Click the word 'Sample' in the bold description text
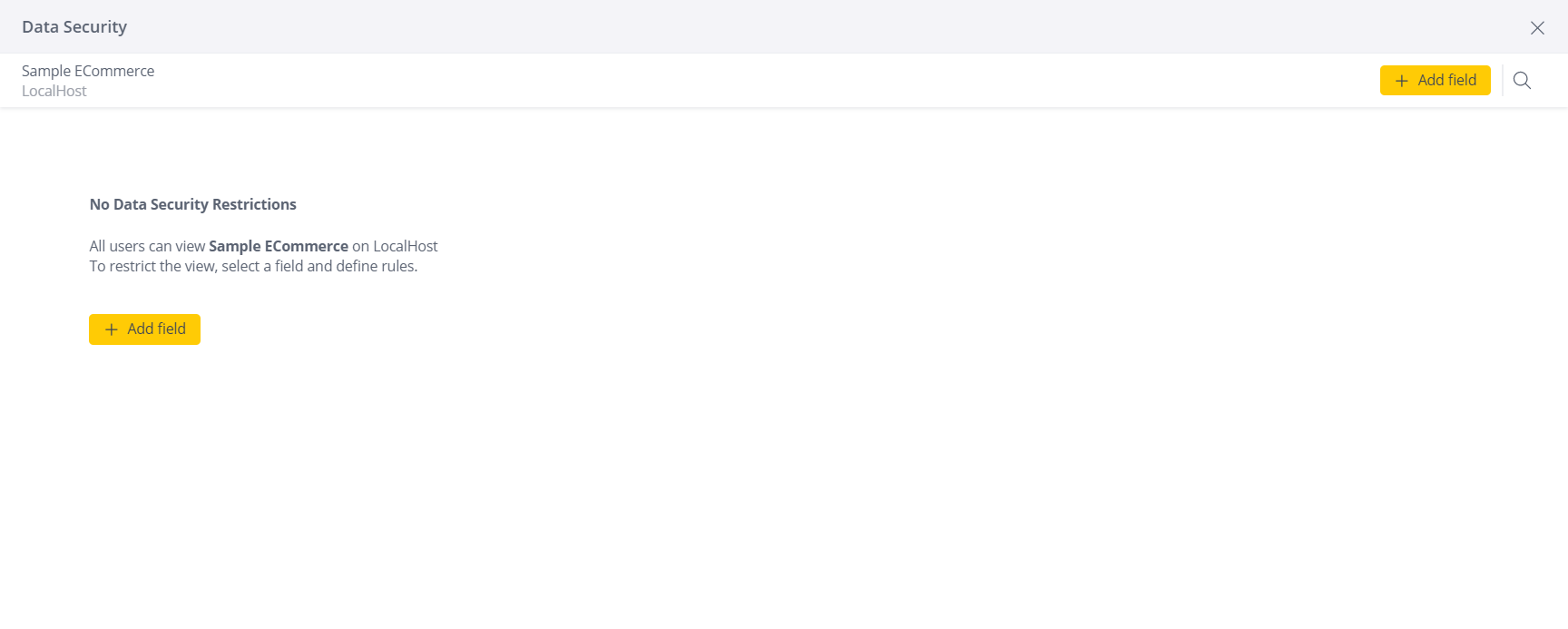1568x629 pixels. tap(234, 246)
